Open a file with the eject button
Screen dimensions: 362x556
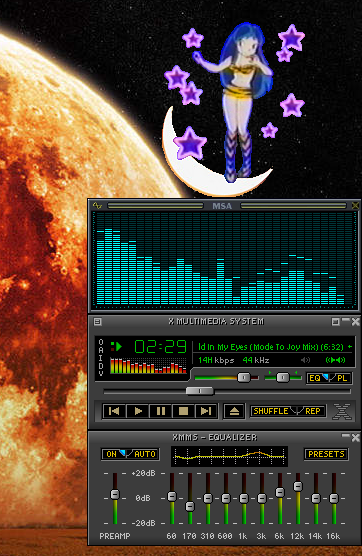[x=234, y=411]
